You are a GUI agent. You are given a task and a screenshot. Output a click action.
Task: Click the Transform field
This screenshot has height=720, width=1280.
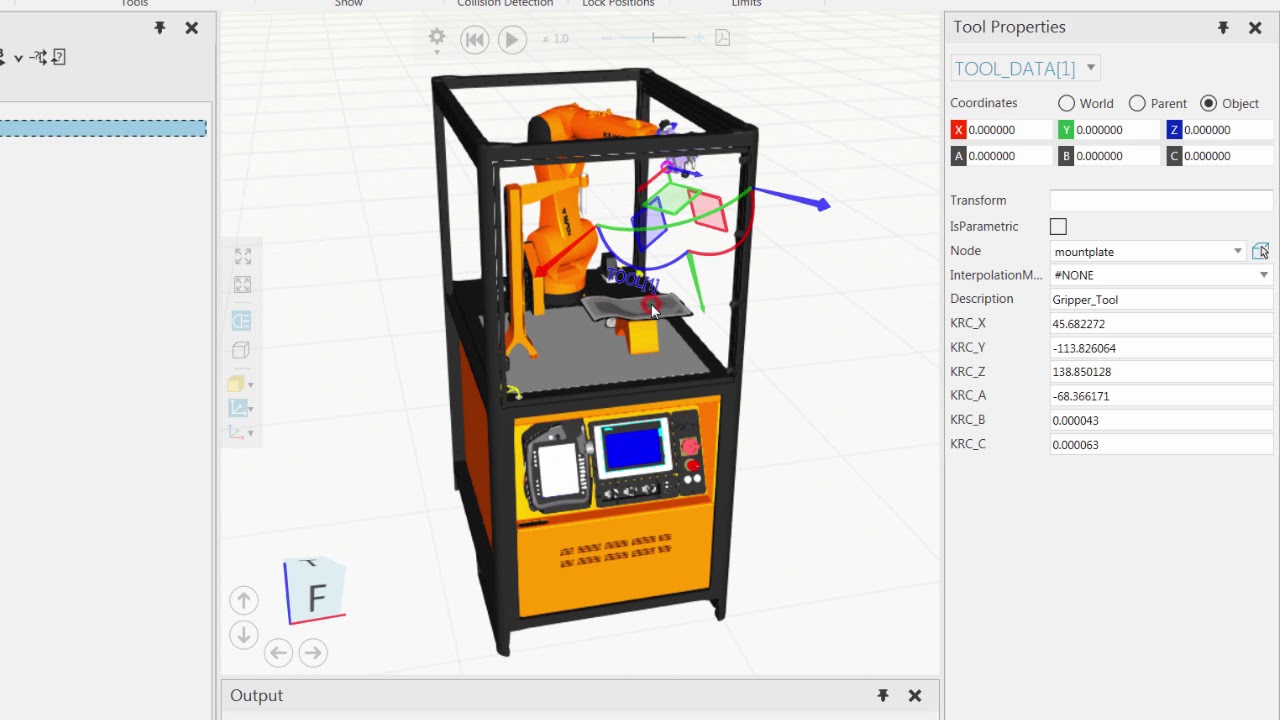click(1162, 201)
